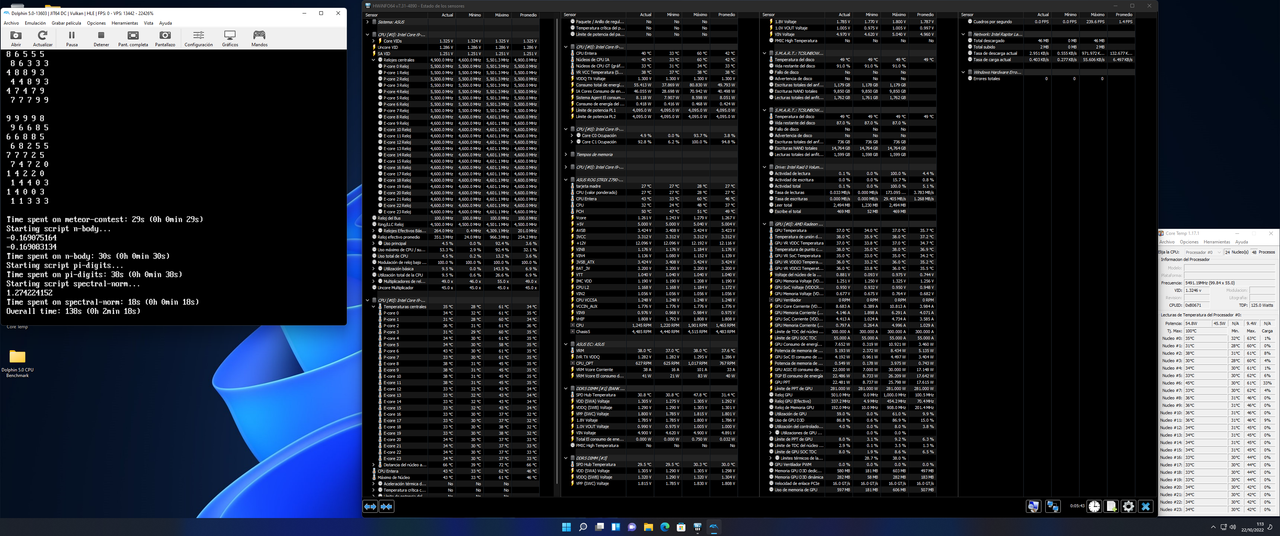The height and width of the screenshot is (536, 1280).
Task: Open Ayuda menu in Dolphin
Action: pos(165,22)
